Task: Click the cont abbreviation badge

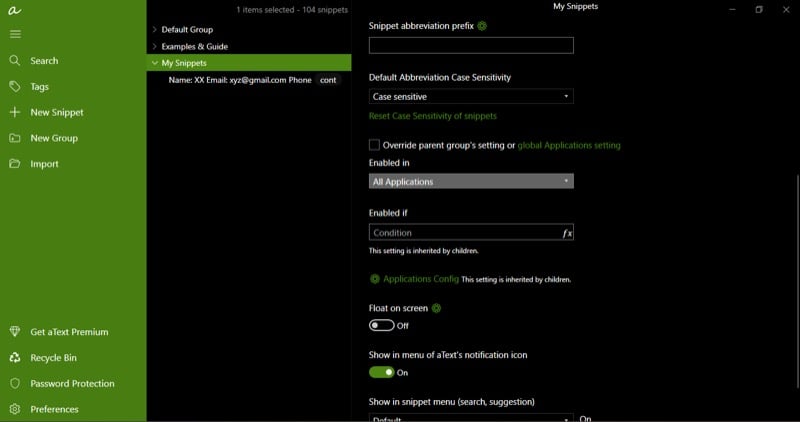Action: [328, 80]
